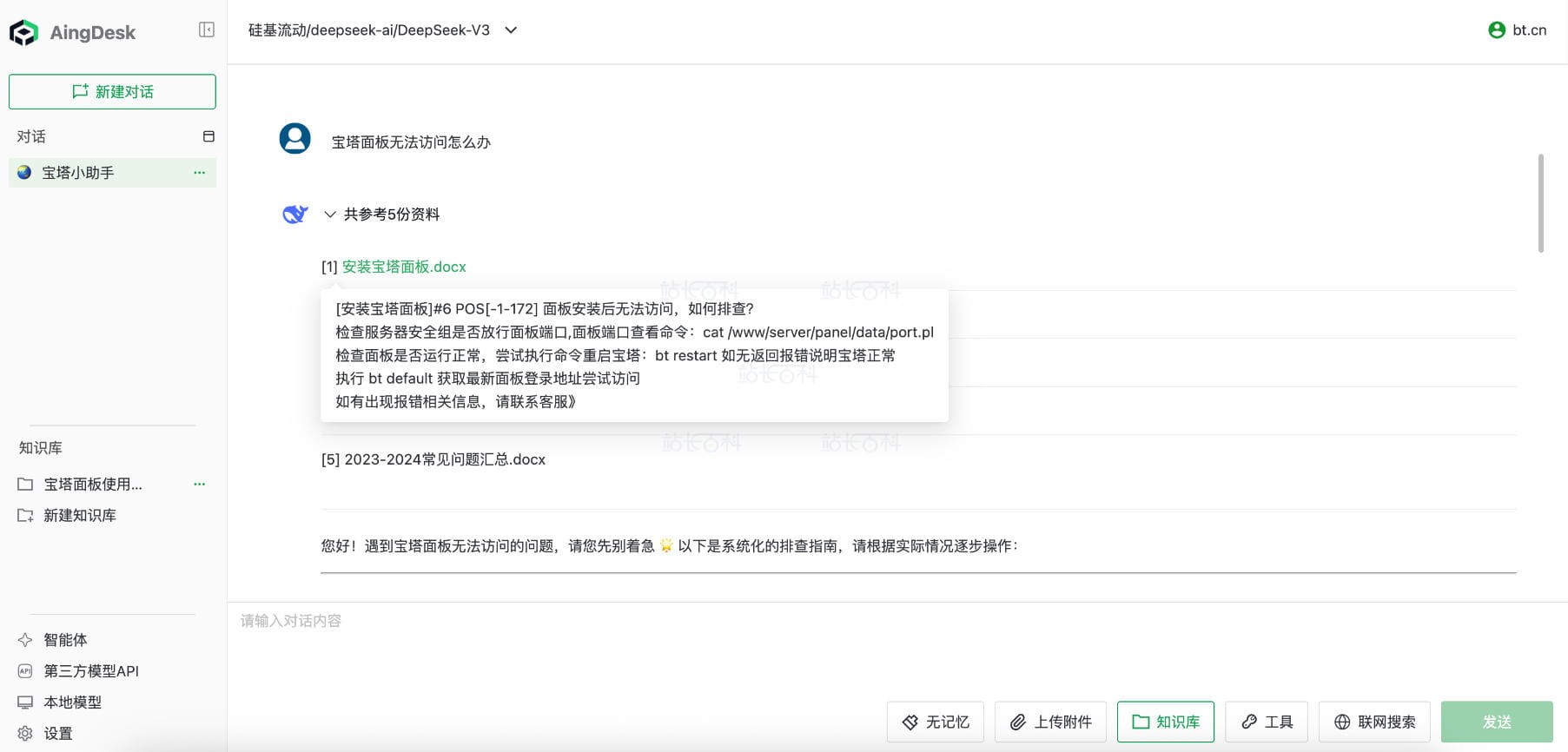
Task: Toggle the 知识库 knowledge base button
Action: click(1166, 722)
